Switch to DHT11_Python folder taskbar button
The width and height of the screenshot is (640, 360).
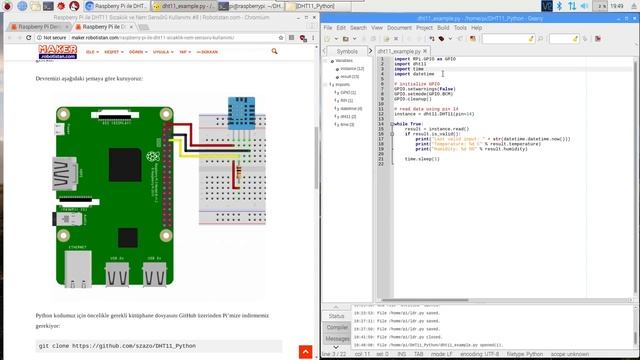(318, 6)
